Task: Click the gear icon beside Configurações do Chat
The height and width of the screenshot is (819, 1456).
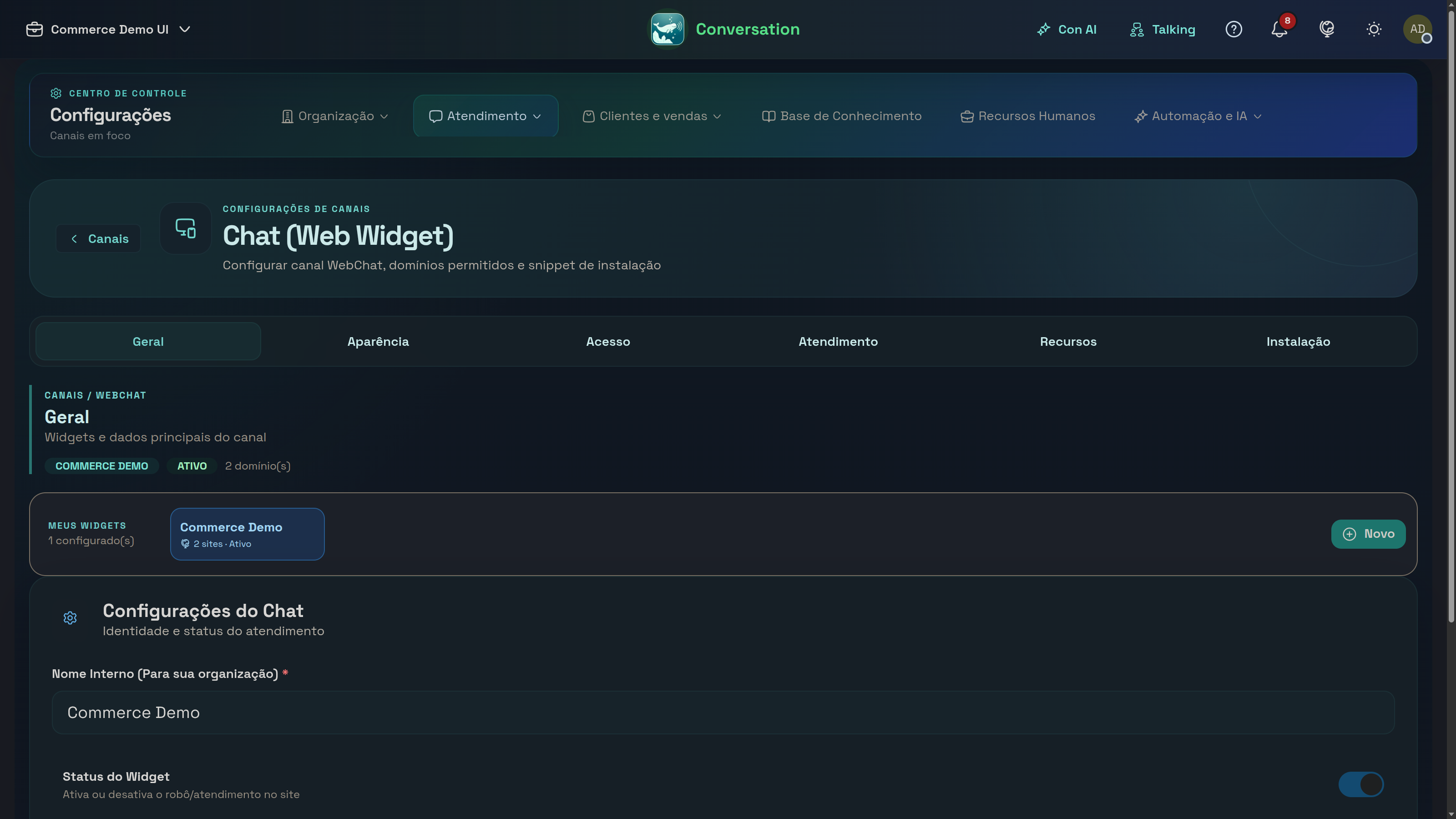Action: click(x=70, y=618)
